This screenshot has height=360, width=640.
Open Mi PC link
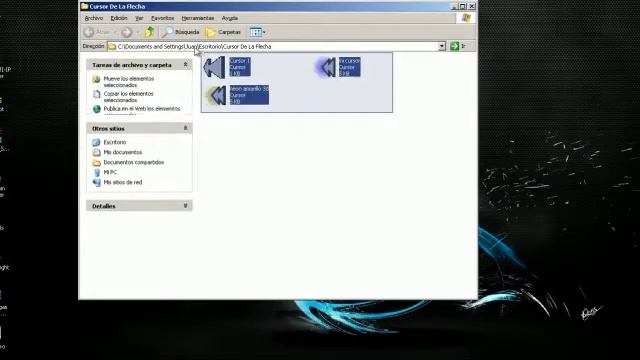pos(110,172)
